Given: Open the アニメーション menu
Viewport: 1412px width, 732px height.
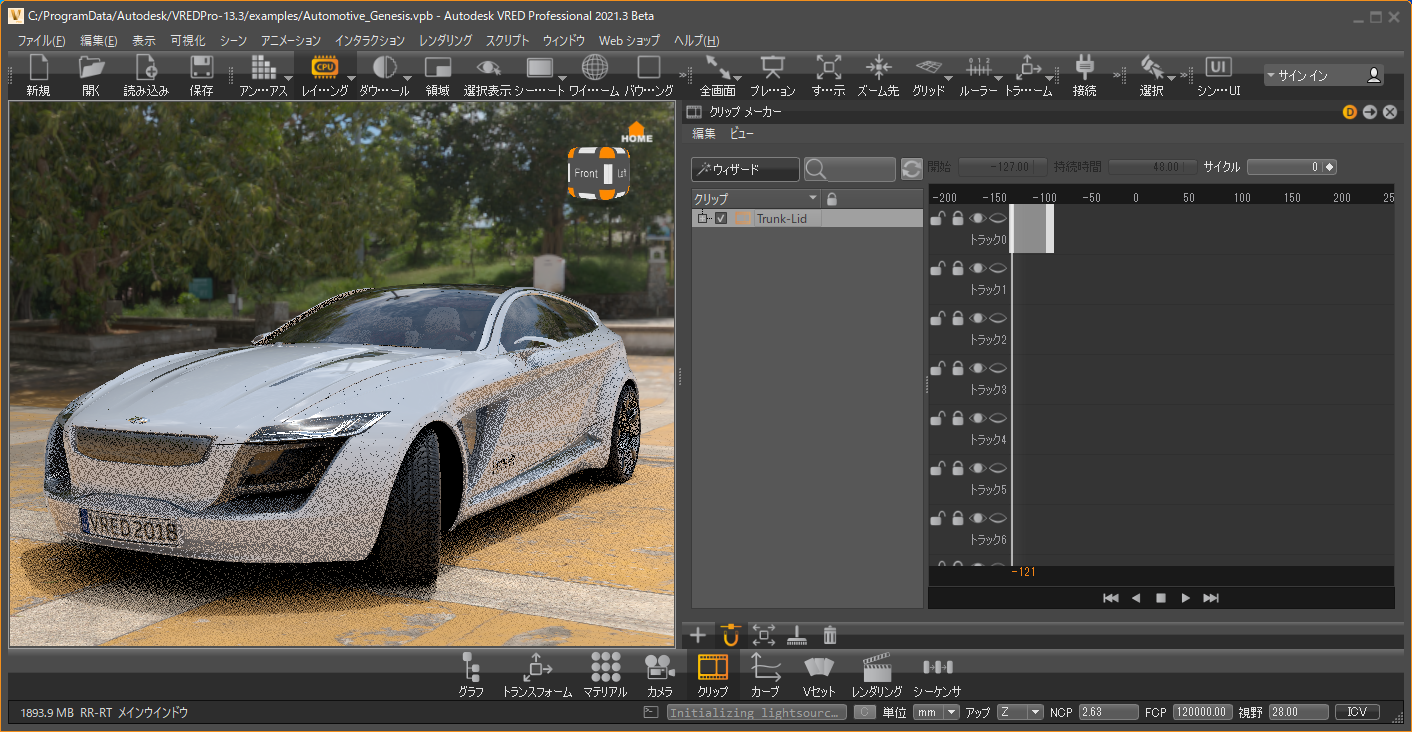Looking at the screenshot, I should [290, 41].
